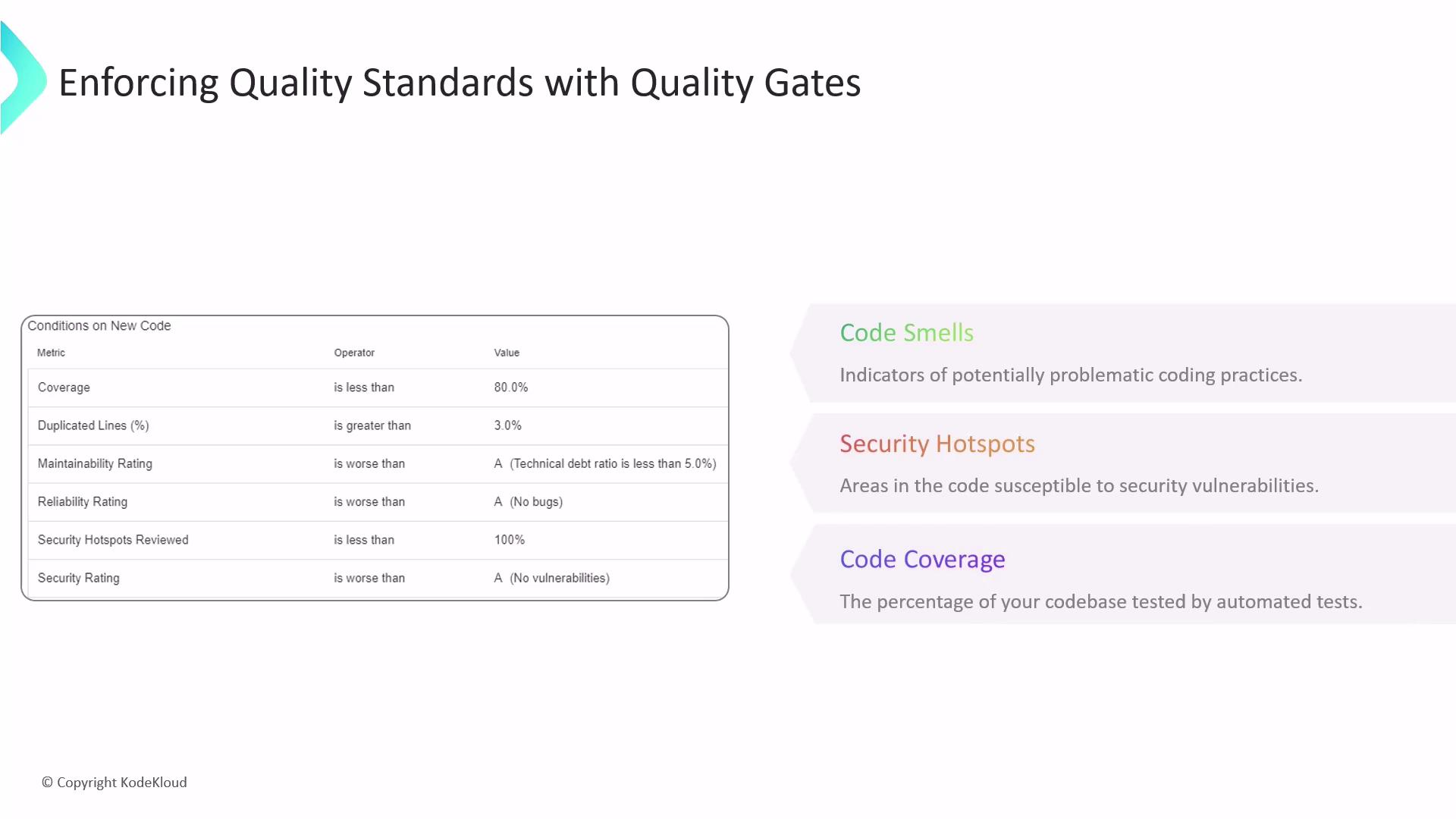The image size is (1456, 819).
Task: Click the slide title about Quality Gates
Action: coord(460,83)
